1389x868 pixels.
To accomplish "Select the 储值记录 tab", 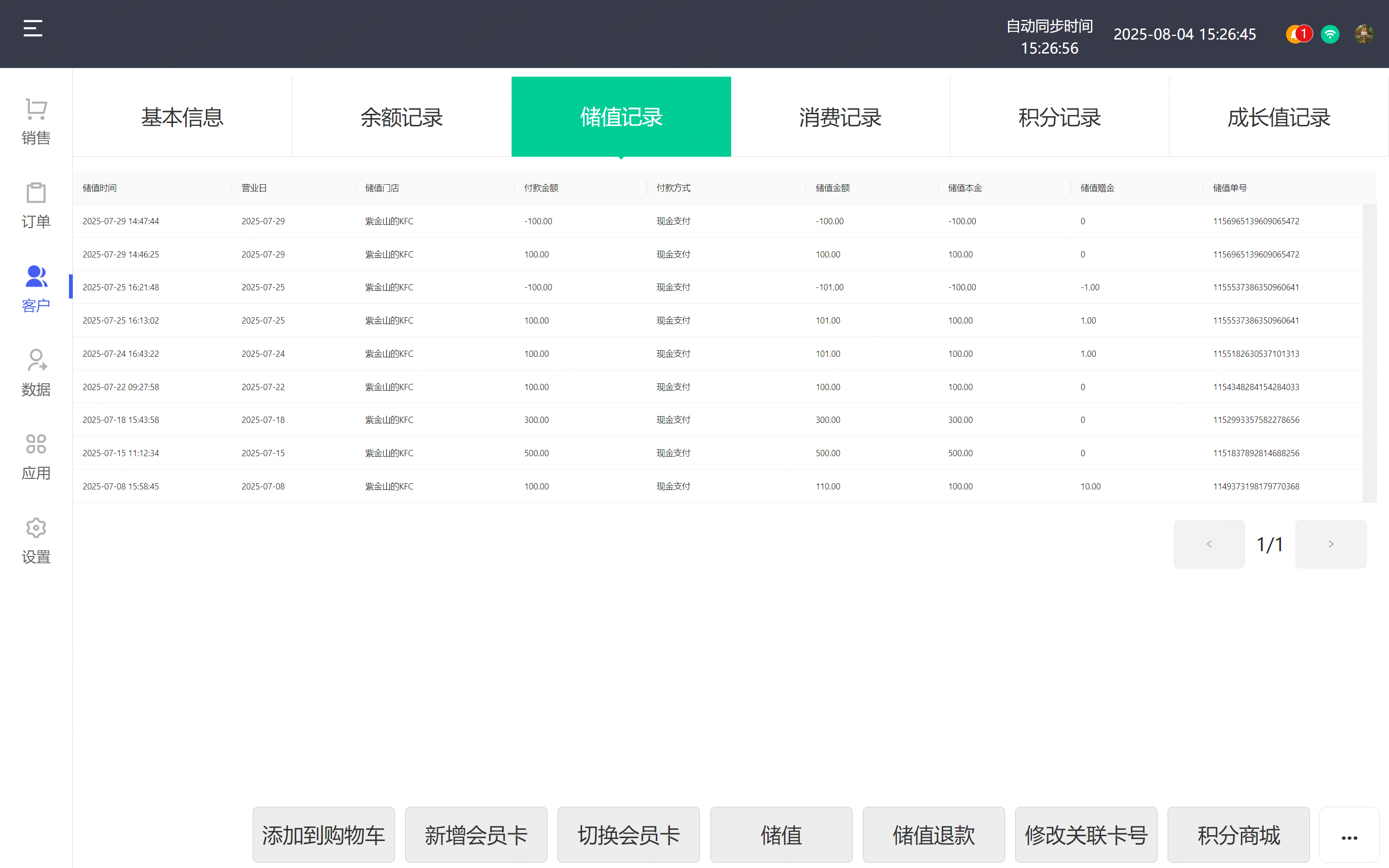I will 621,117.
